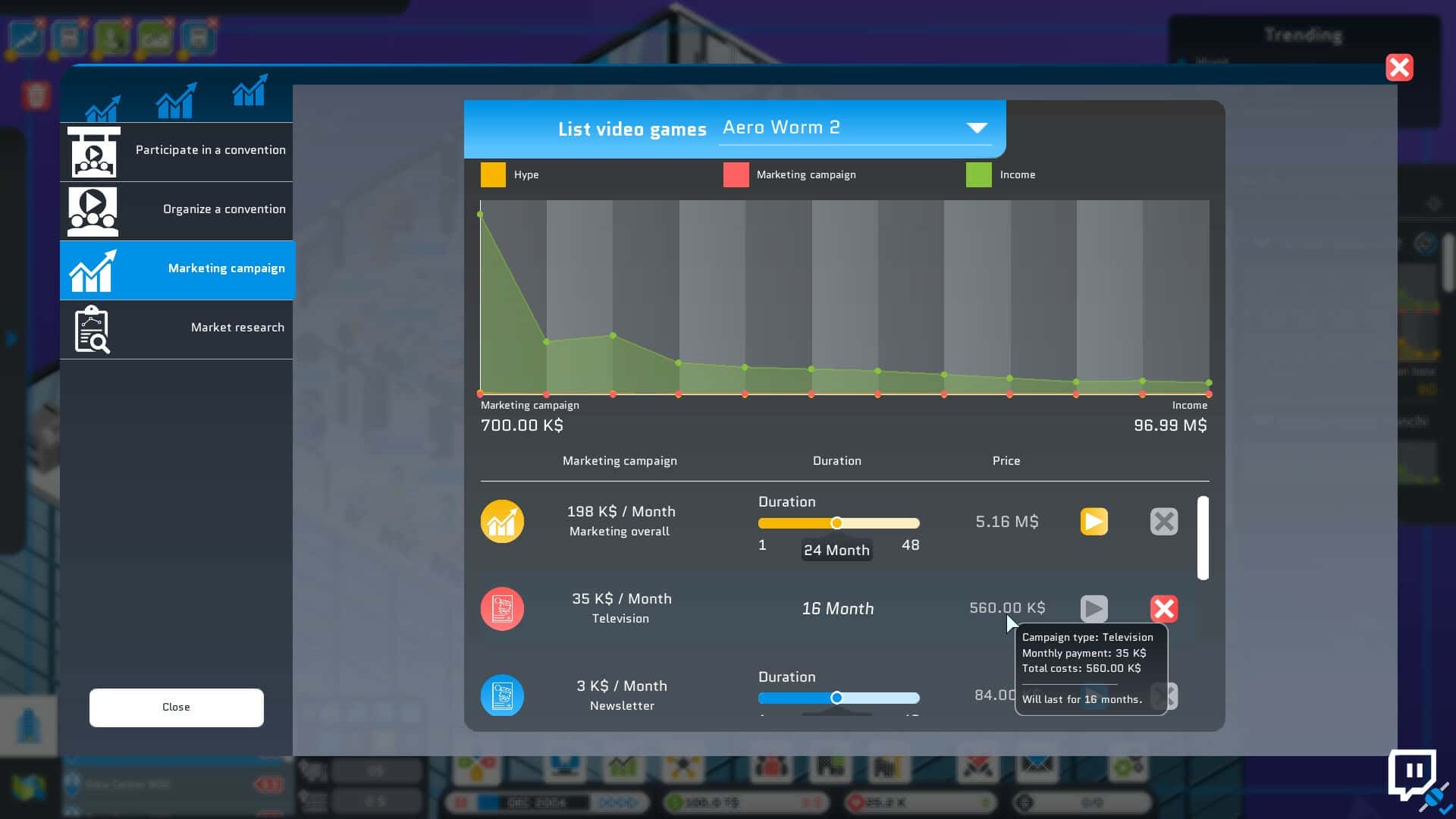1456x819 pixels.
Task: Click the Marketing overall duration slider handle
Action: 836,523
